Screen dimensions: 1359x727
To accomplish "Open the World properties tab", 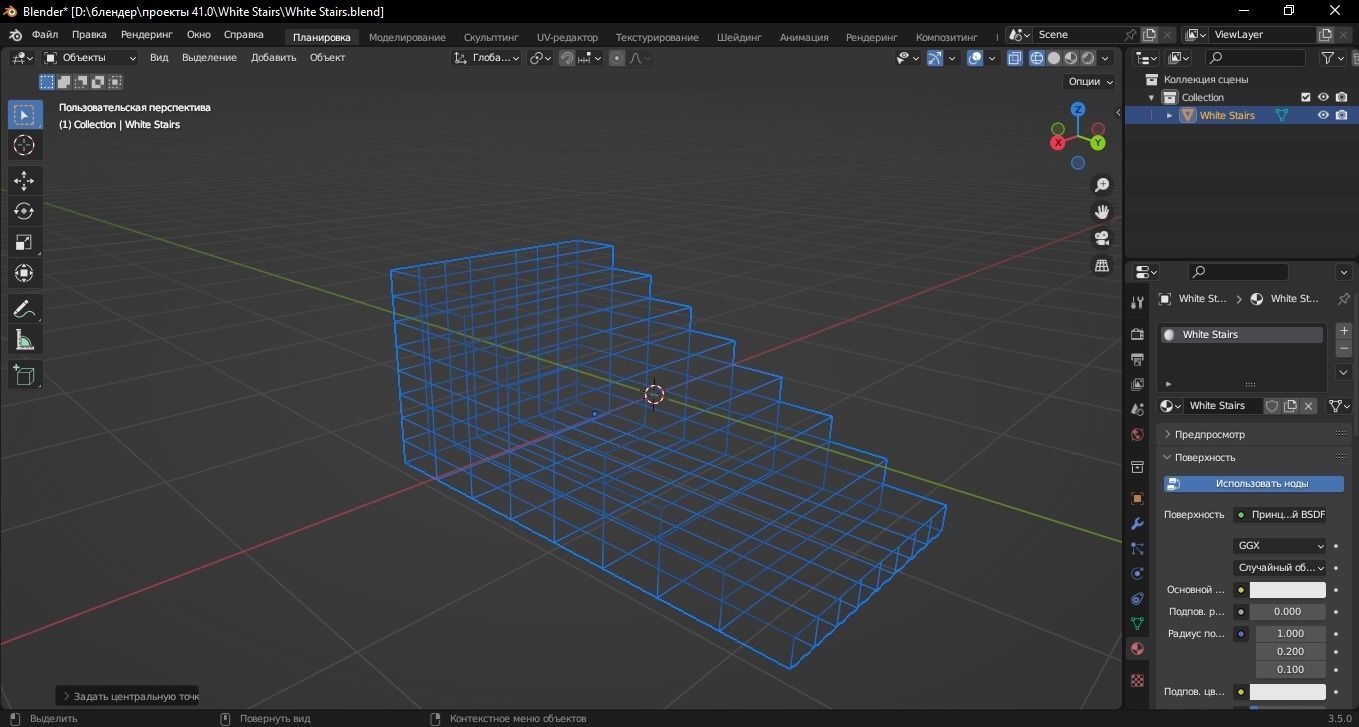I will click(1137, 434).
